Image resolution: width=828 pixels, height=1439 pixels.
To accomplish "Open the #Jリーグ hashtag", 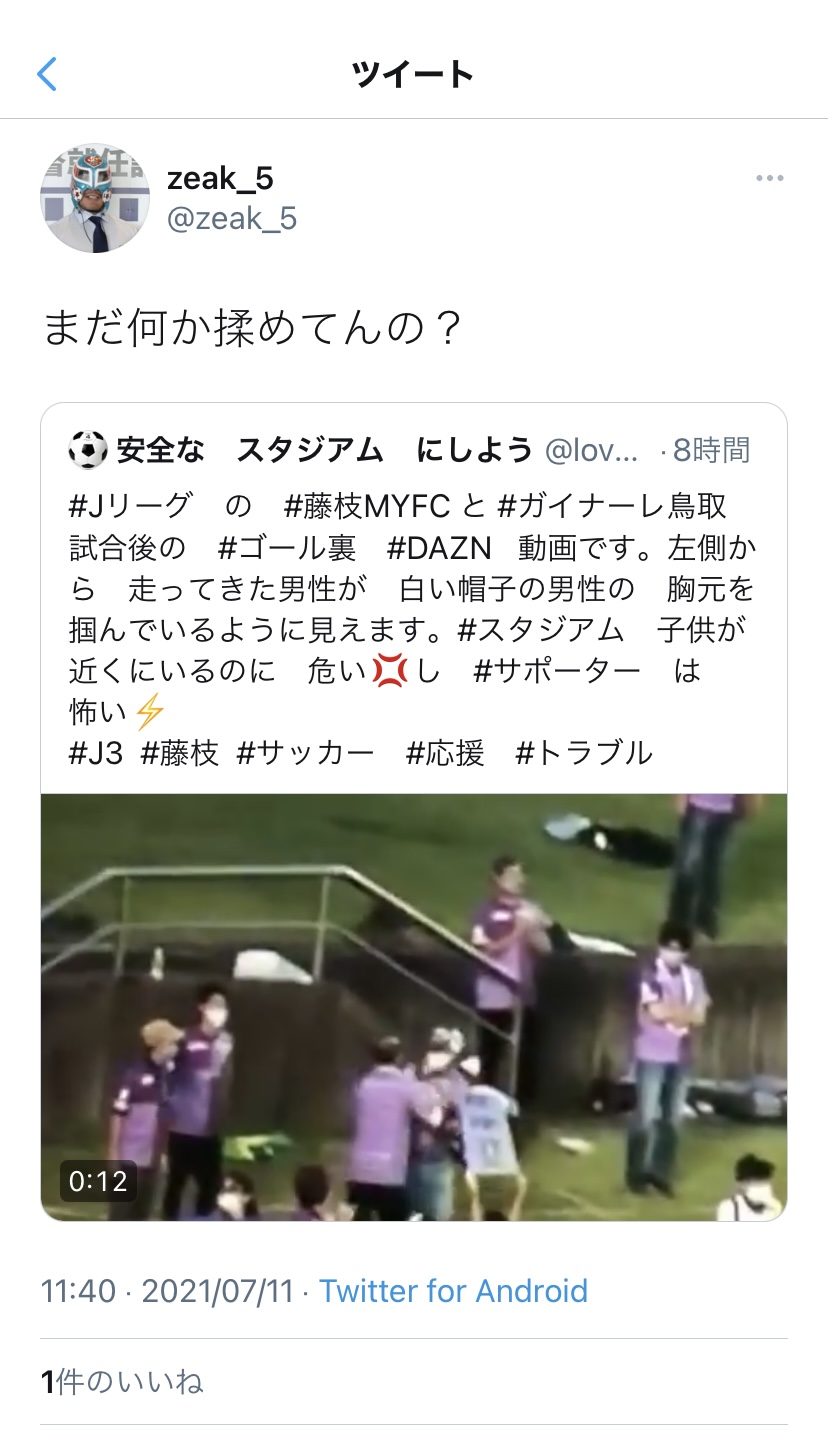I will 129,506.
